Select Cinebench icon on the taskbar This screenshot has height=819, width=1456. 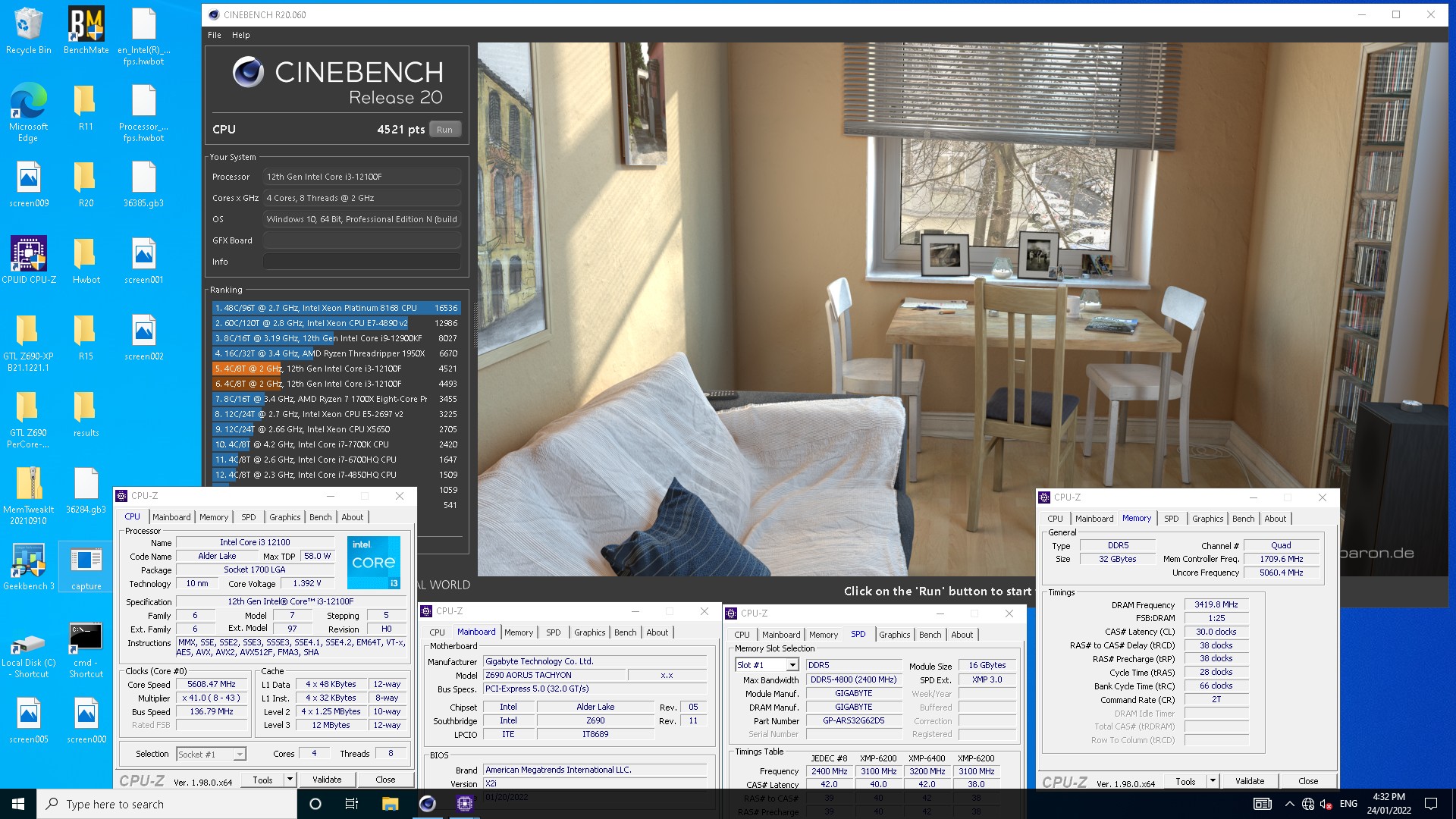428,804
